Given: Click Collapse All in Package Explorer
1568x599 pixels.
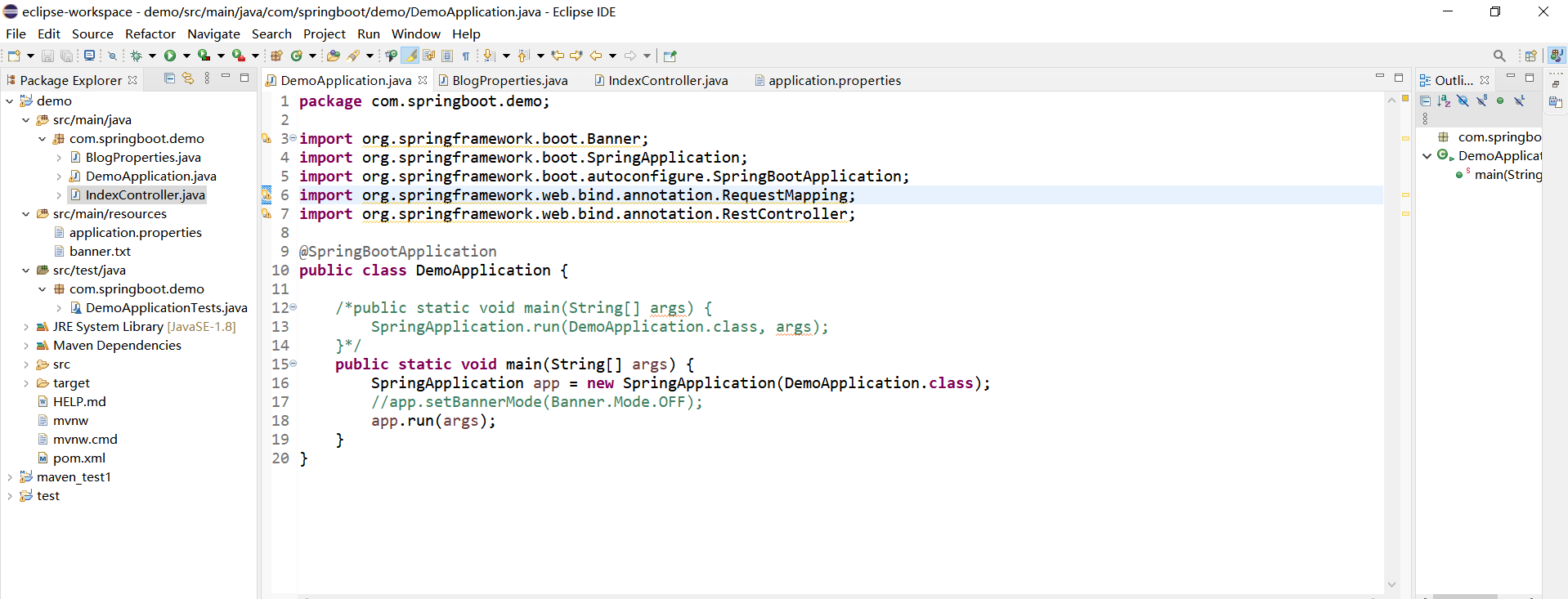Looking at the screenshot, I should click(169, 78).
